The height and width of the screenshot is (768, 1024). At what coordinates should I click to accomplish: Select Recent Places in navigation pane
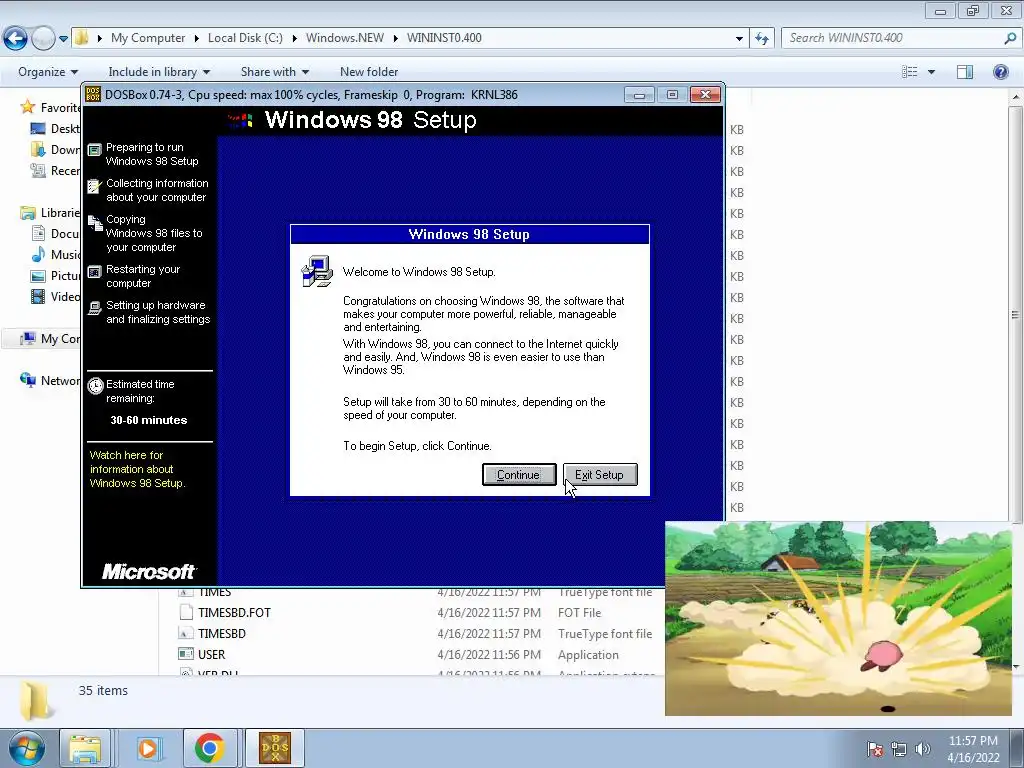[56, 170]
